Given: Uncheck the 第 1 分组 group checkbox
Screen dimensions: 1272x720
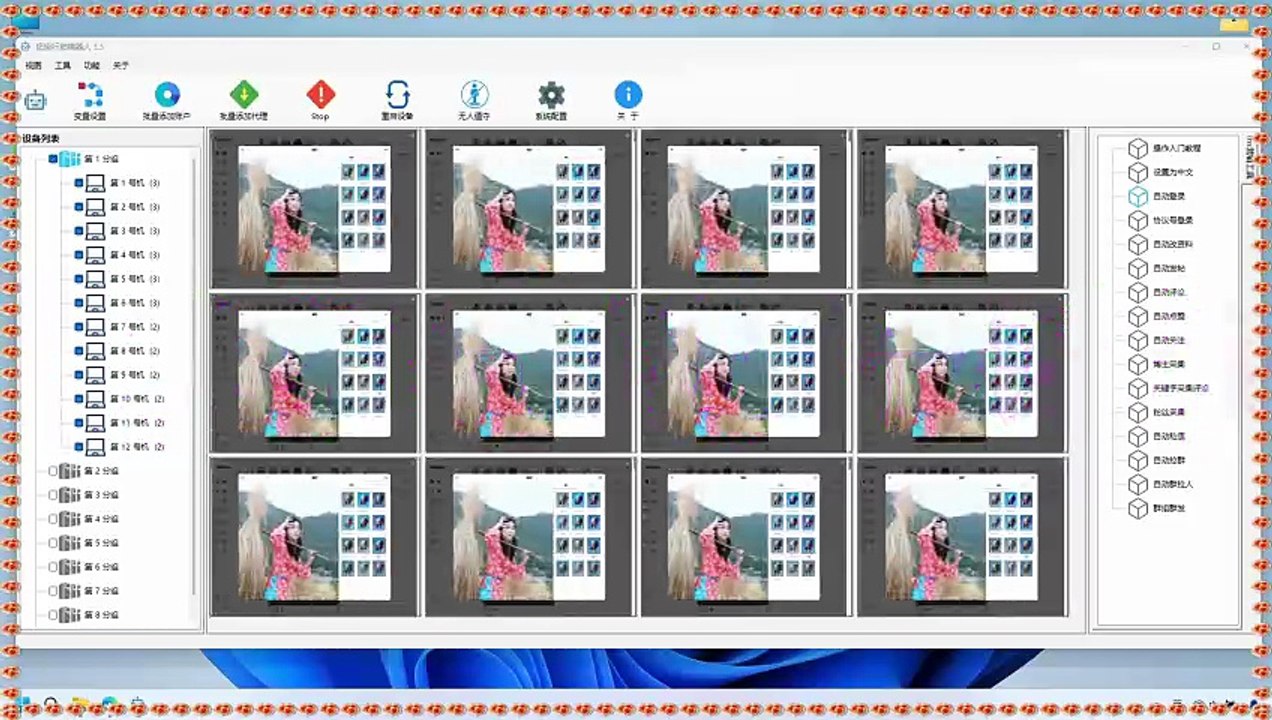Looking at the screenshot, I should tap(53, 159).
